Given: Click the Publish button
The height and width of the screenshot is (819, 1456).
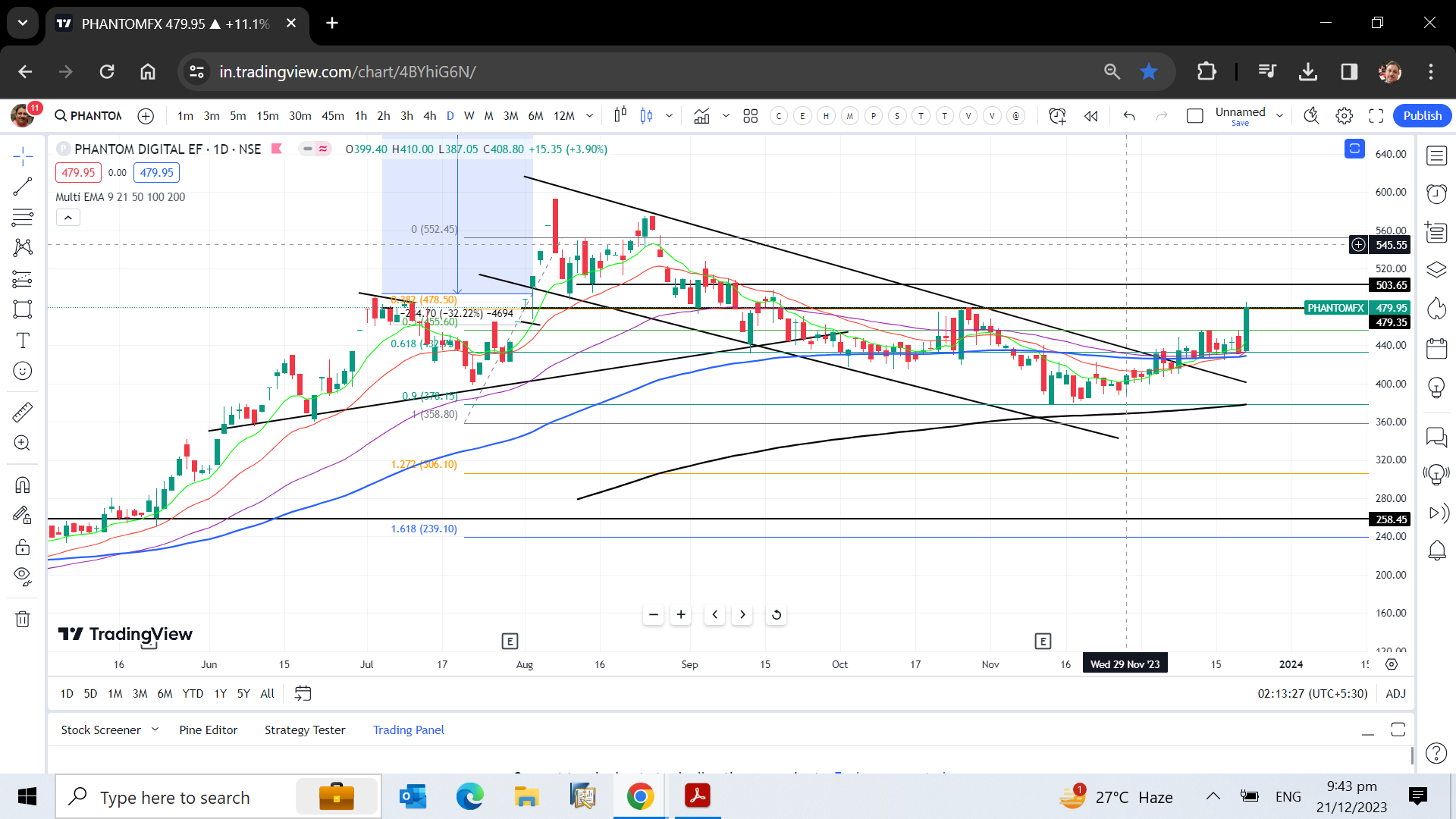Looking at the screenshot, I should pyautogui.click(x=1422, y=115).
